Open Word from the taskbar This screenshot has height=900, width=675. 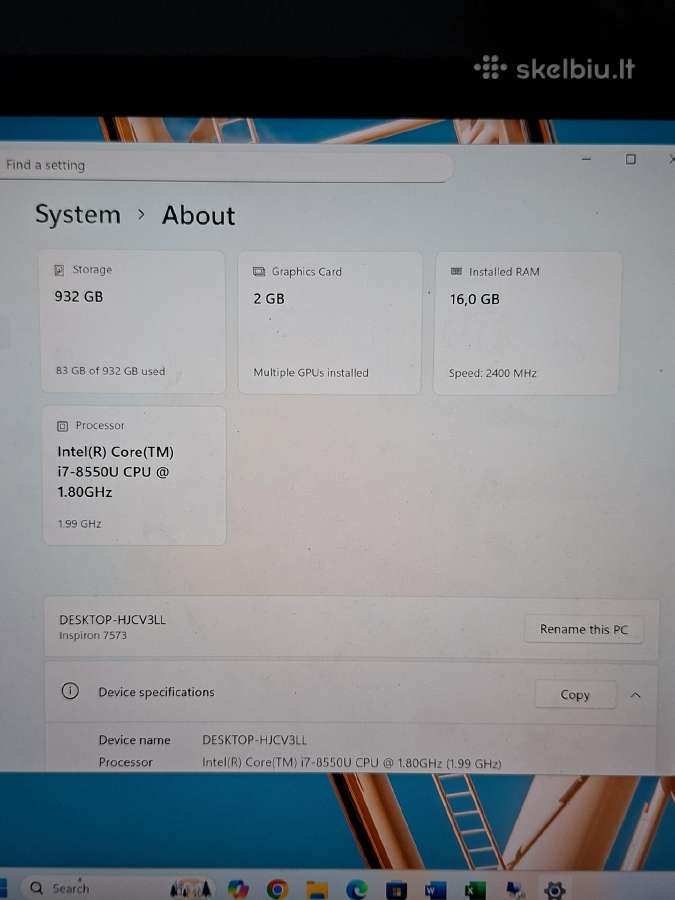click(x=436, y=890)
